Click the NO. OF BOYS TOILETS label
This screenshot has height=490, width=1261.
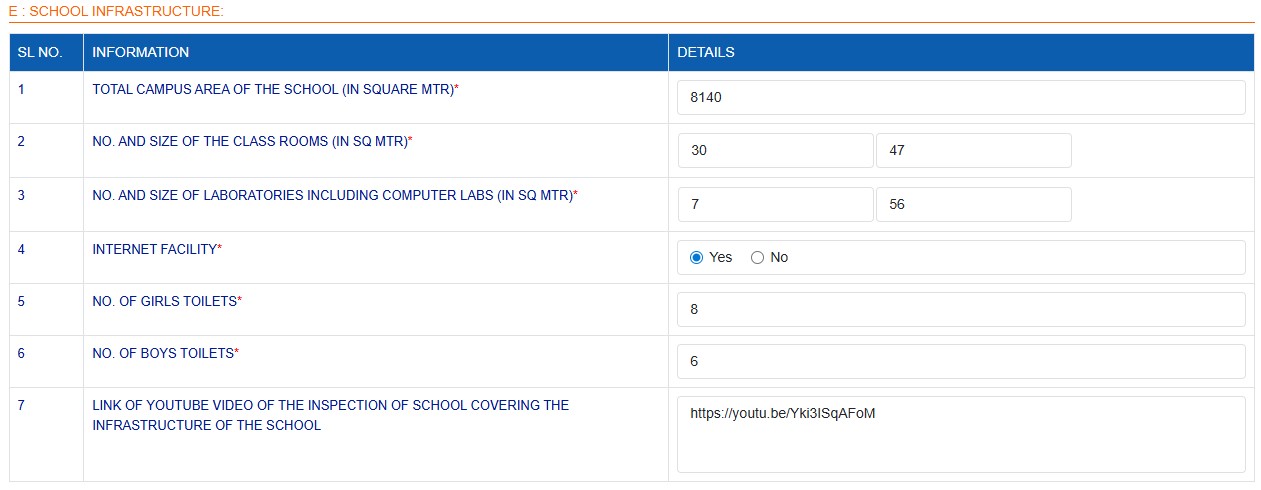coord(163,353)
